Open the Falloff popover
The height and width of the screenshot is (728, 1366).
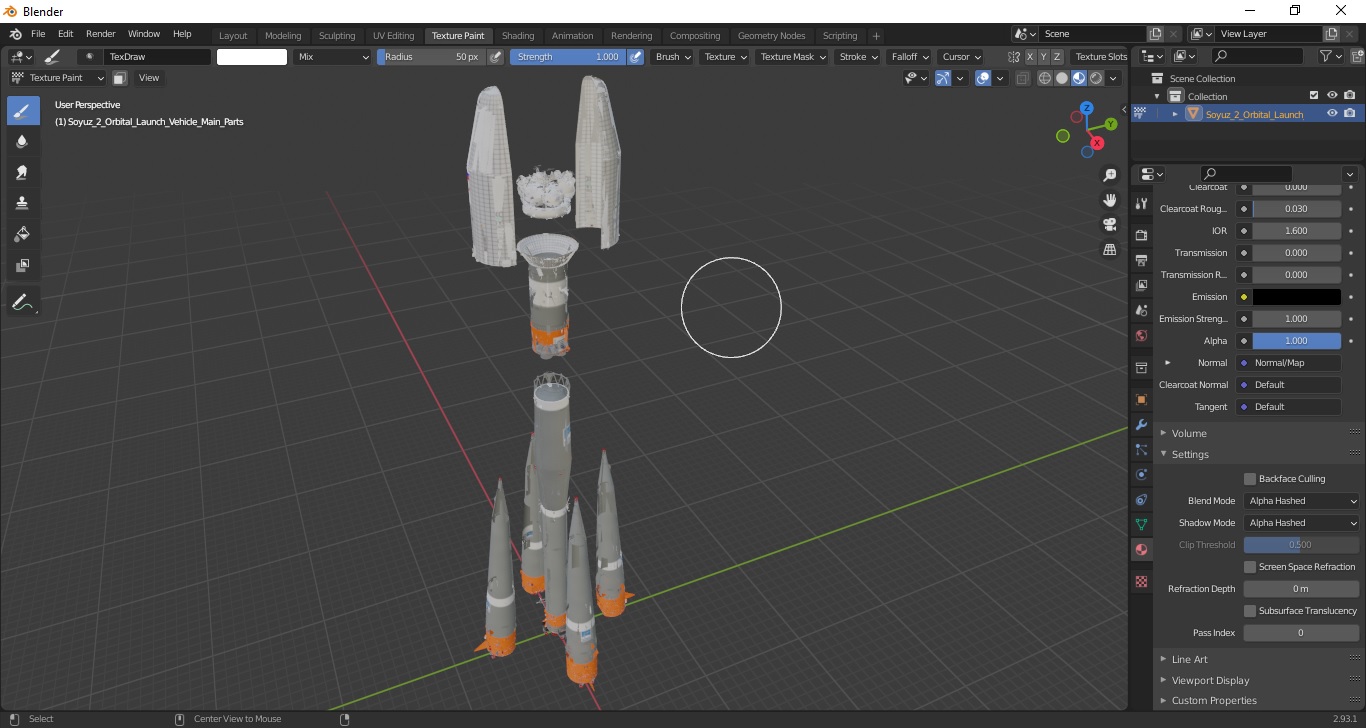coord(909,57)
